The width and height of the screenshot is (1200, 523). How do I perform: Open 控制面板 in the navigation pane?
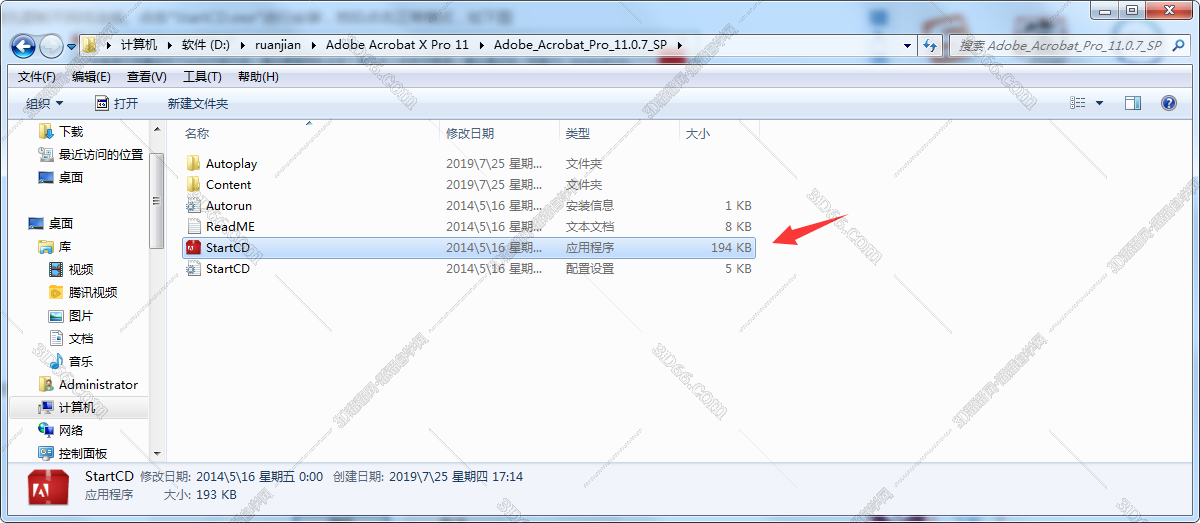point(83,453)
